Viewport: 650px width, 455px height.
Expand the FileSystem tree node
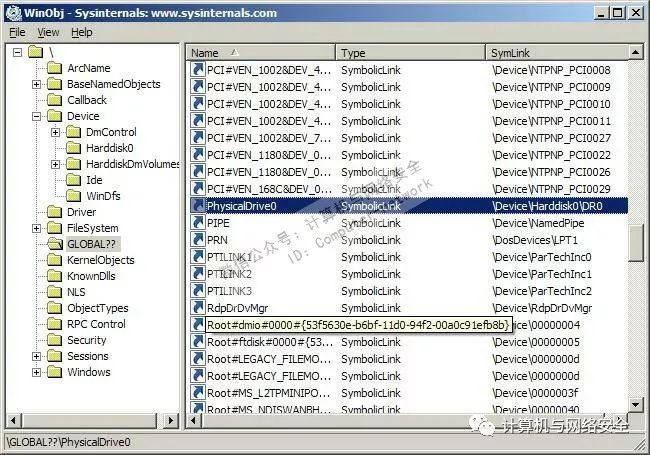36,228
